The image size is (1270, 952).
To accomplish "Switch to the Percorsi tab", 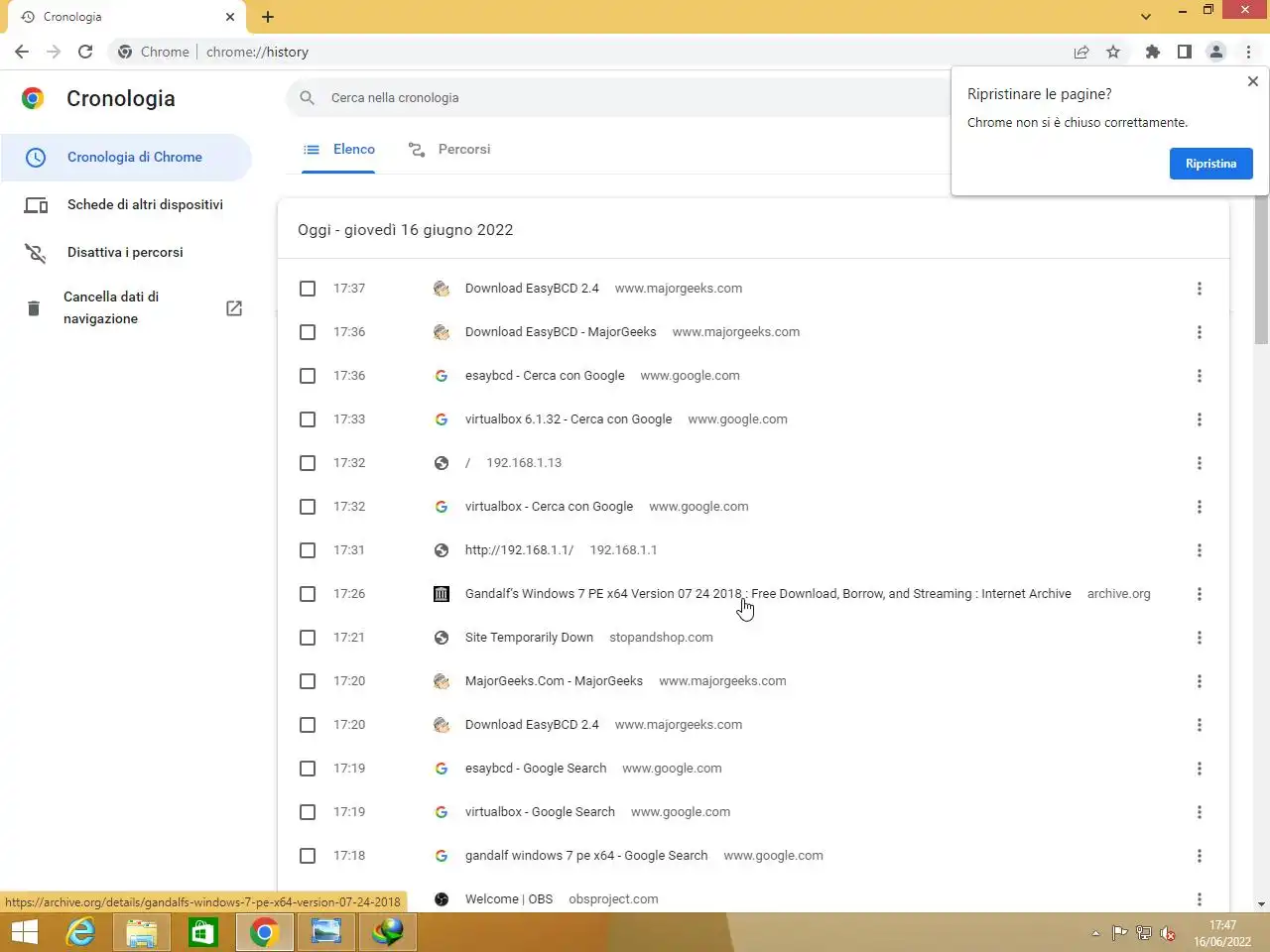I will point(449,150).
